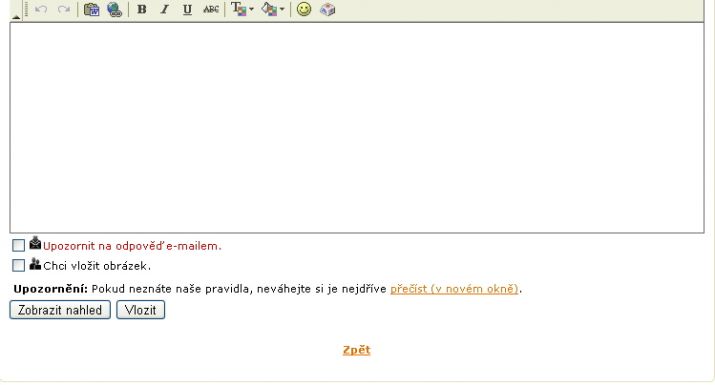
Task: Click 'Upozornit na odpověď e-mailem.' label
Action: pos(132,246)
